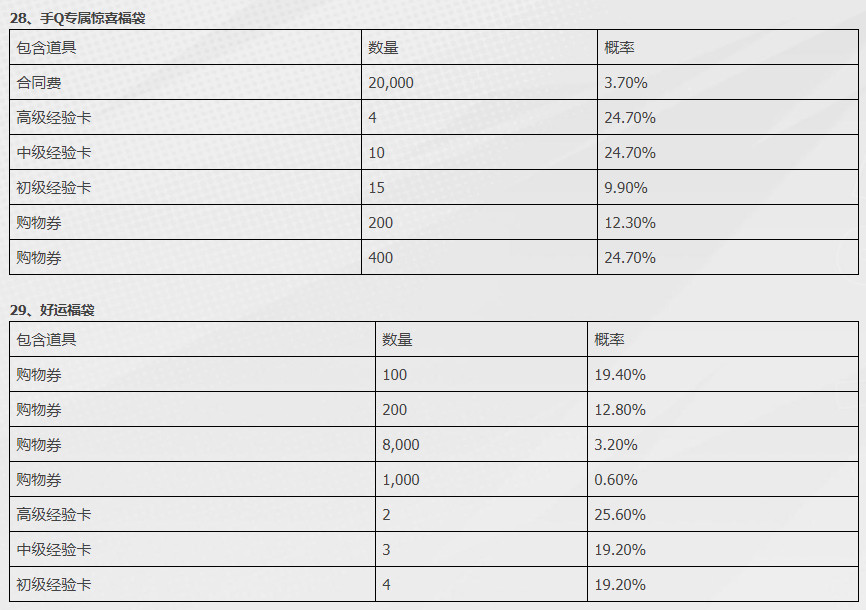This screenshot has height=610, width=866.
Task: Select the 12.80% probability cell
Action: click(723, 409)
